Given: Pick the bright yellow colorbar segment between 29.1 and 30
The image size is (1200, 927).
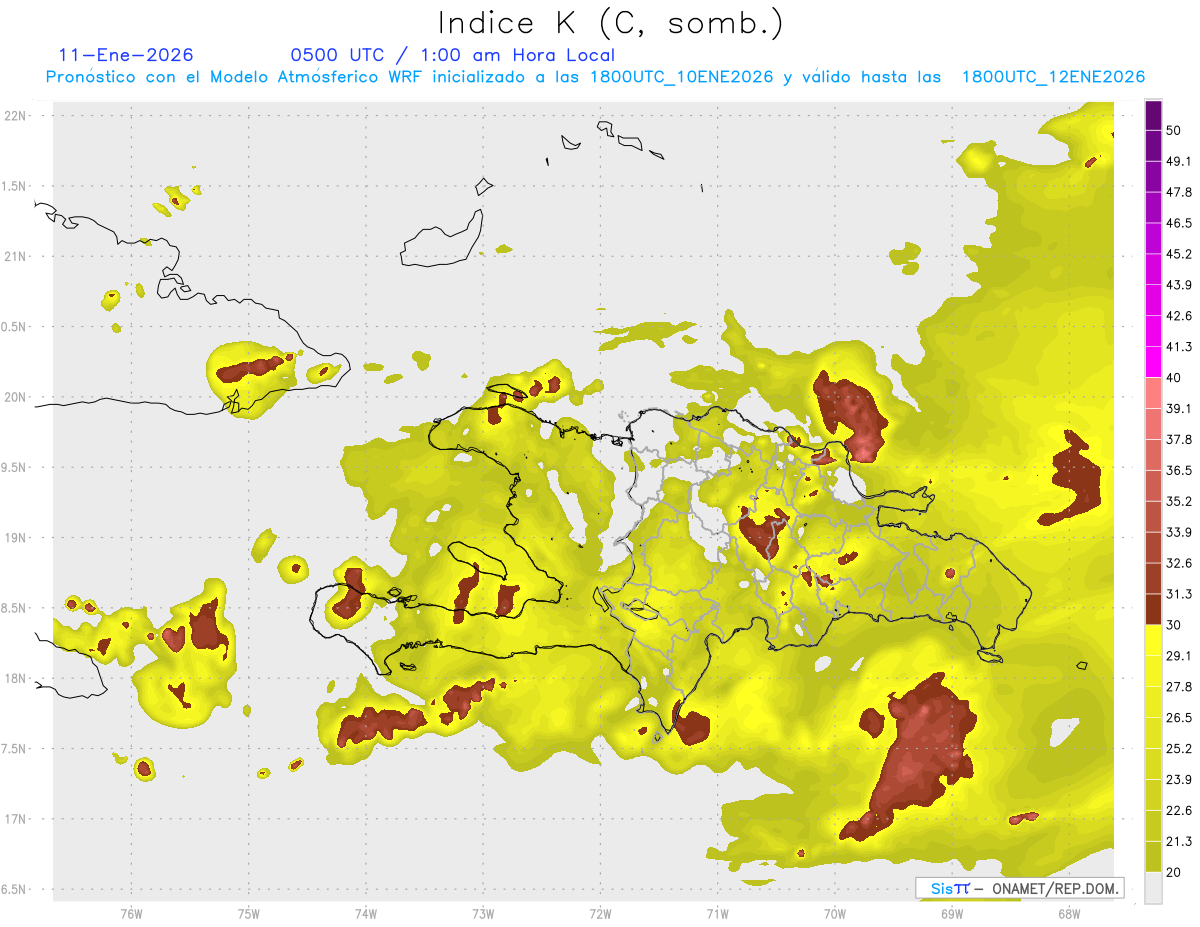Looking at the screenshot, I should click(1153, 641).
